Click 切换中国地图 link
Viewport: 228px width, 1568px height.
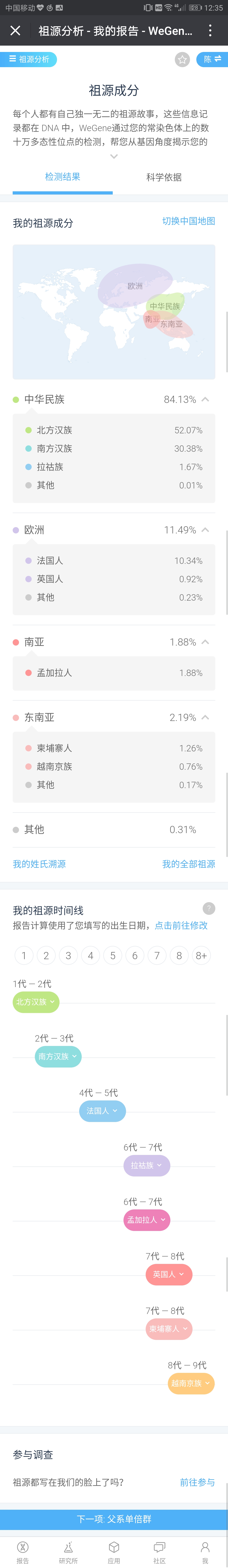189,221
